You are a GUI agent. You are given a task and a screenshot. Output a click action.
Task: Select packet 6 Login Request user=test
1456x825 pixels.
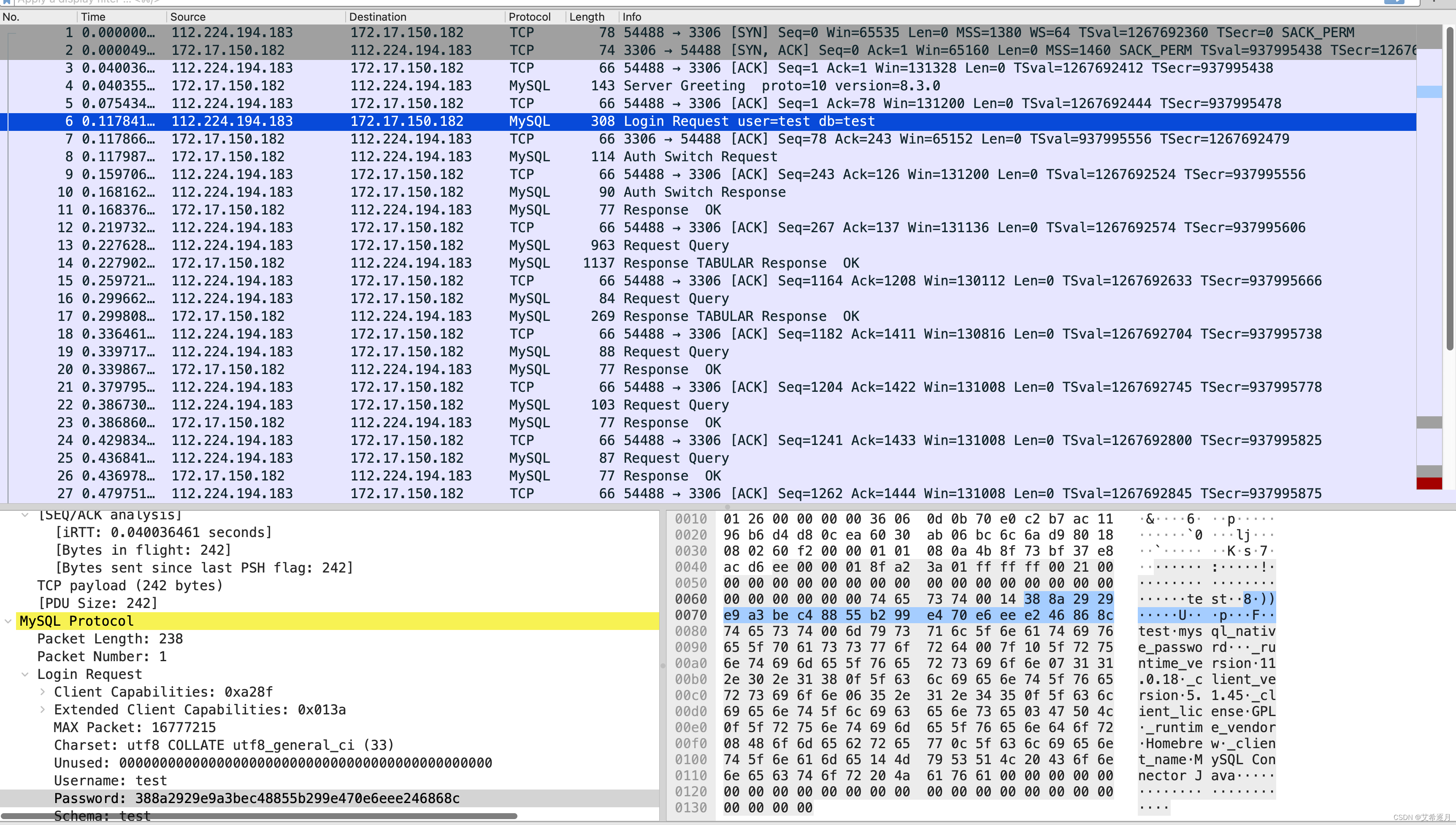(x=708, y=121)
